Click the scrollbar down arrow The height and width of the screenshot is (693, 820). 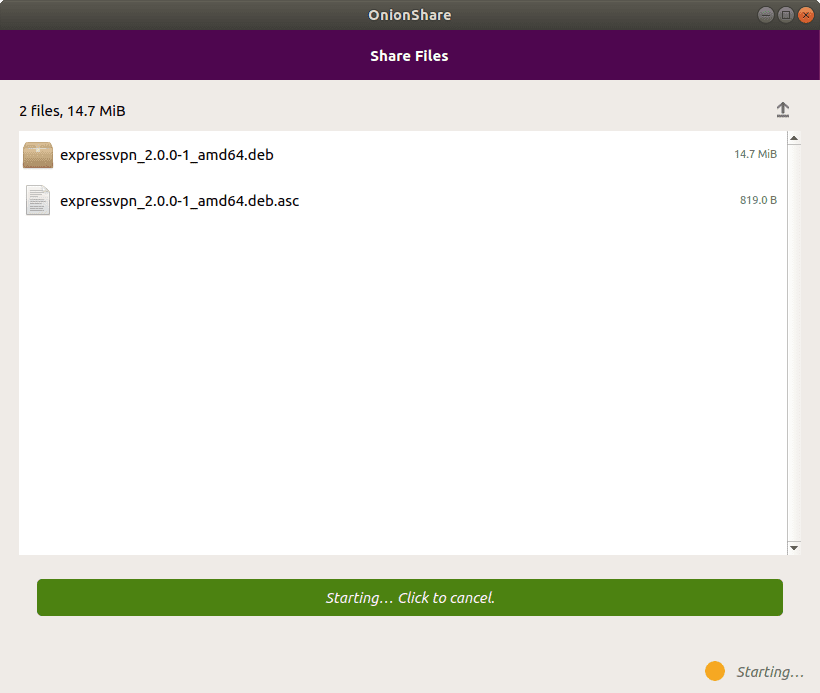(x=795, y=548)
